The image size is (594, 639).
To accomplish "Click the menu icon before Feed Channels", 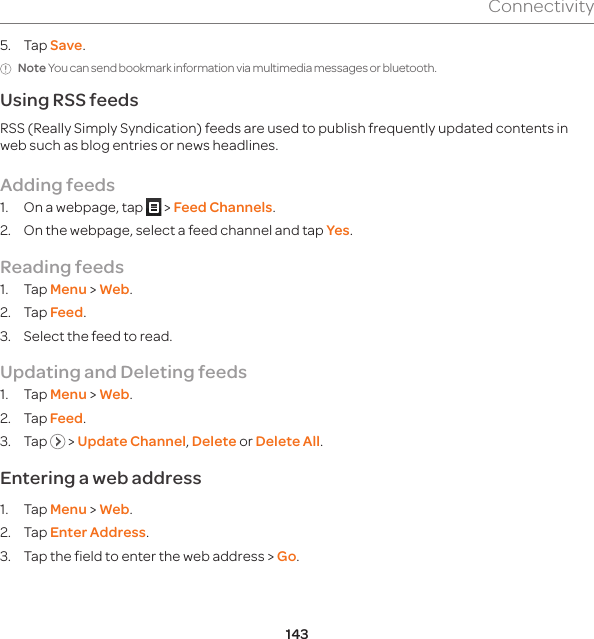I will [154, 207].
